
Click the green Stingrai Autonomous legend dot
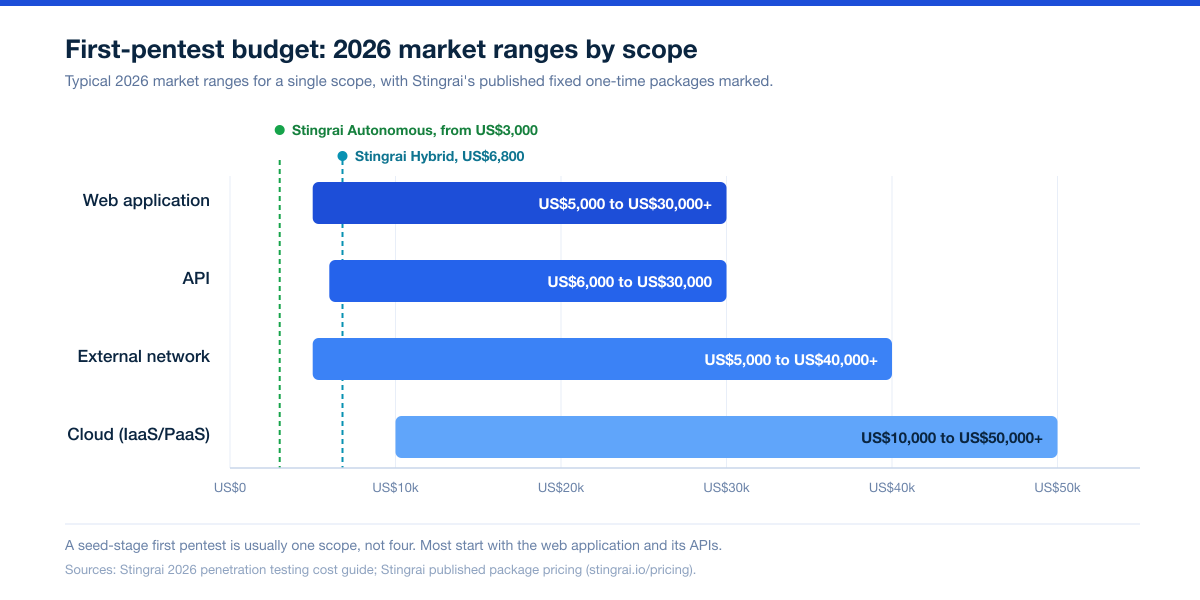point(280,130)
